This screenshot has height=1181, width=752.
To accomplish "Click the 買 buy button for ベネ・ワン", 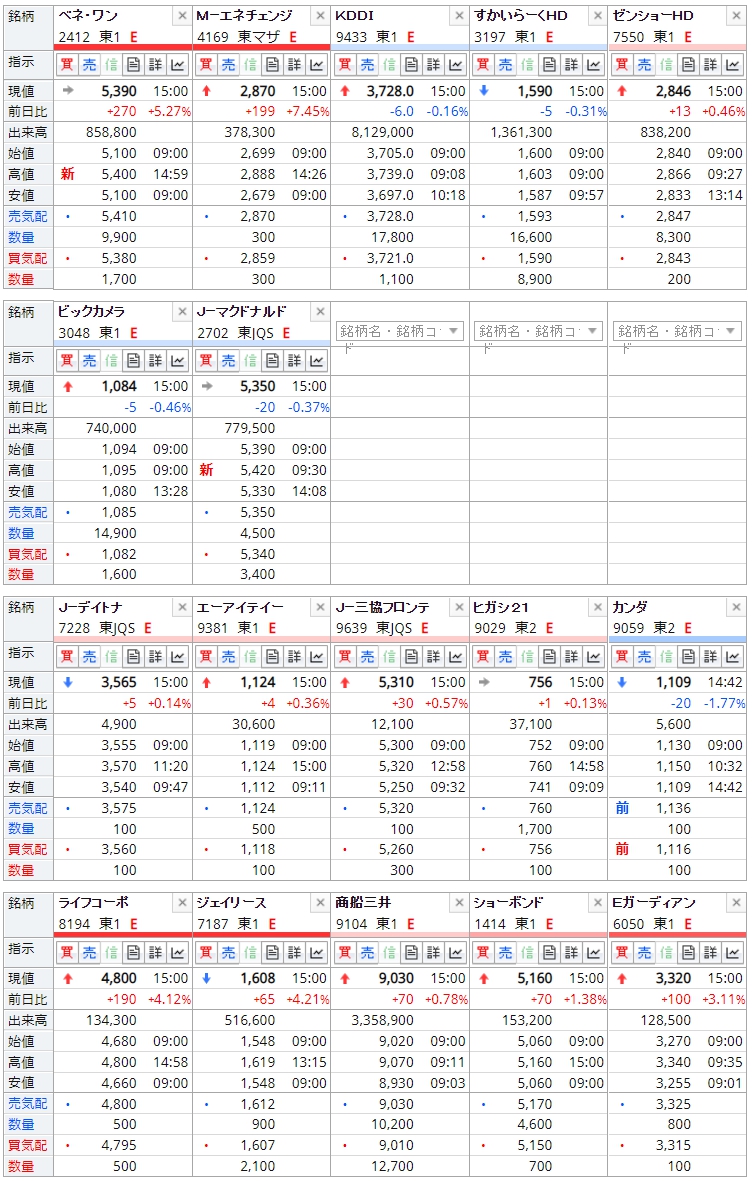I will point(67,65).
